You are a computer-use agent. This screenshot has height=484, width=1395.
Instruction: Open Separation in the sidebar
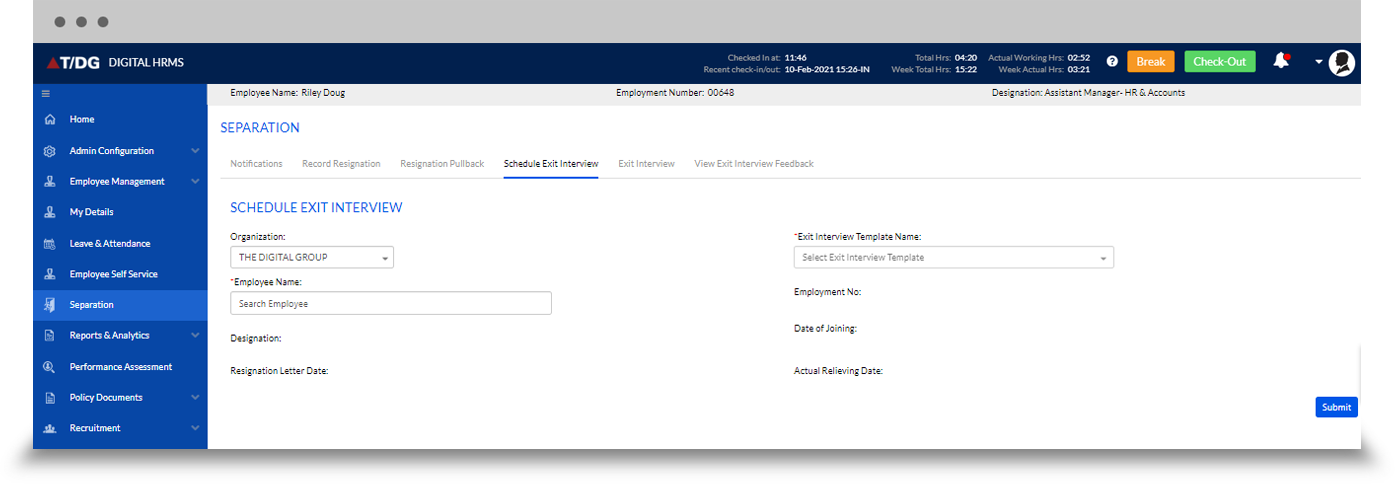120,305
